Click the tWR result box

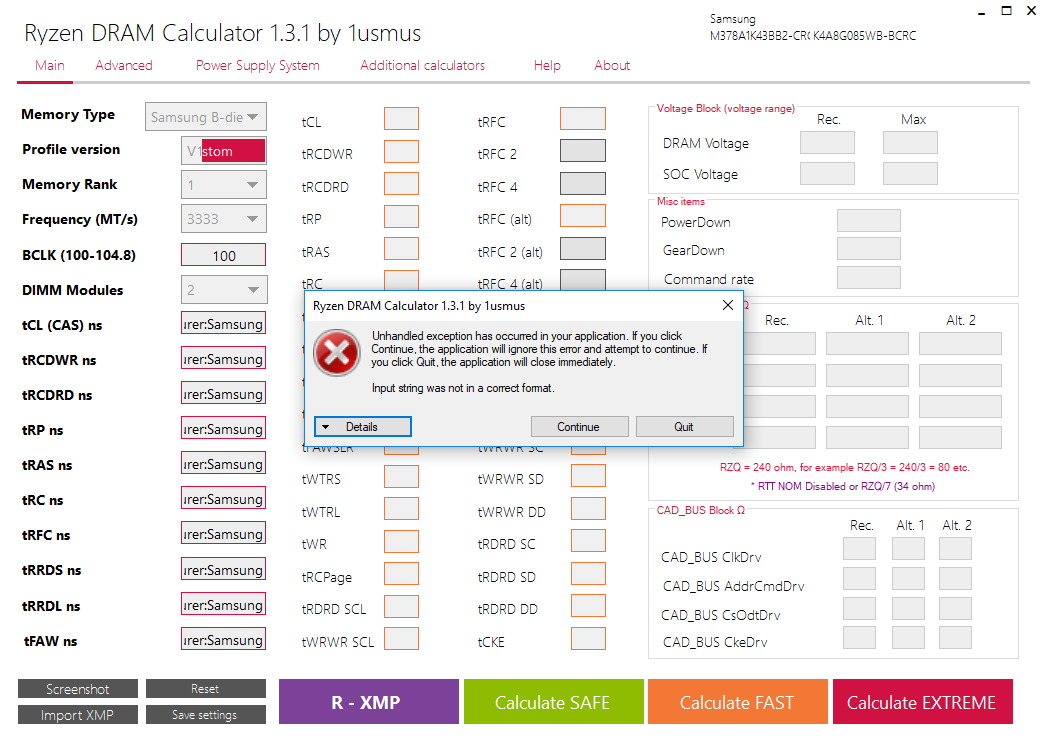[x=401, y=541]
